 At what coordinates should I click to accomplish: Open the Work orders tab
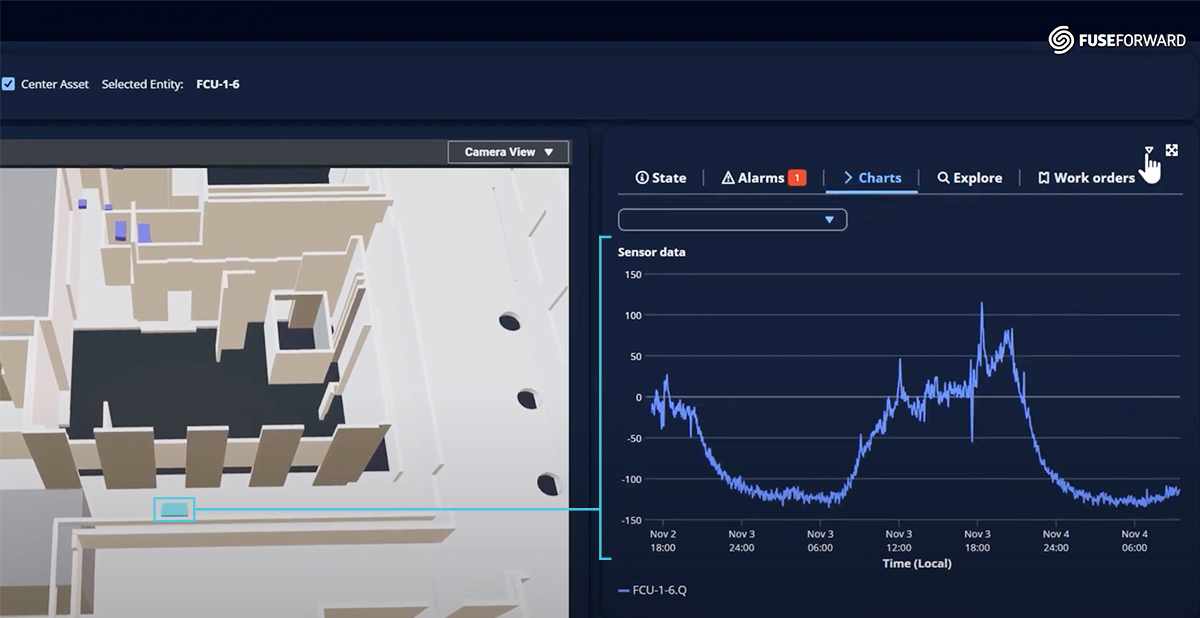tap(1094, 178)
